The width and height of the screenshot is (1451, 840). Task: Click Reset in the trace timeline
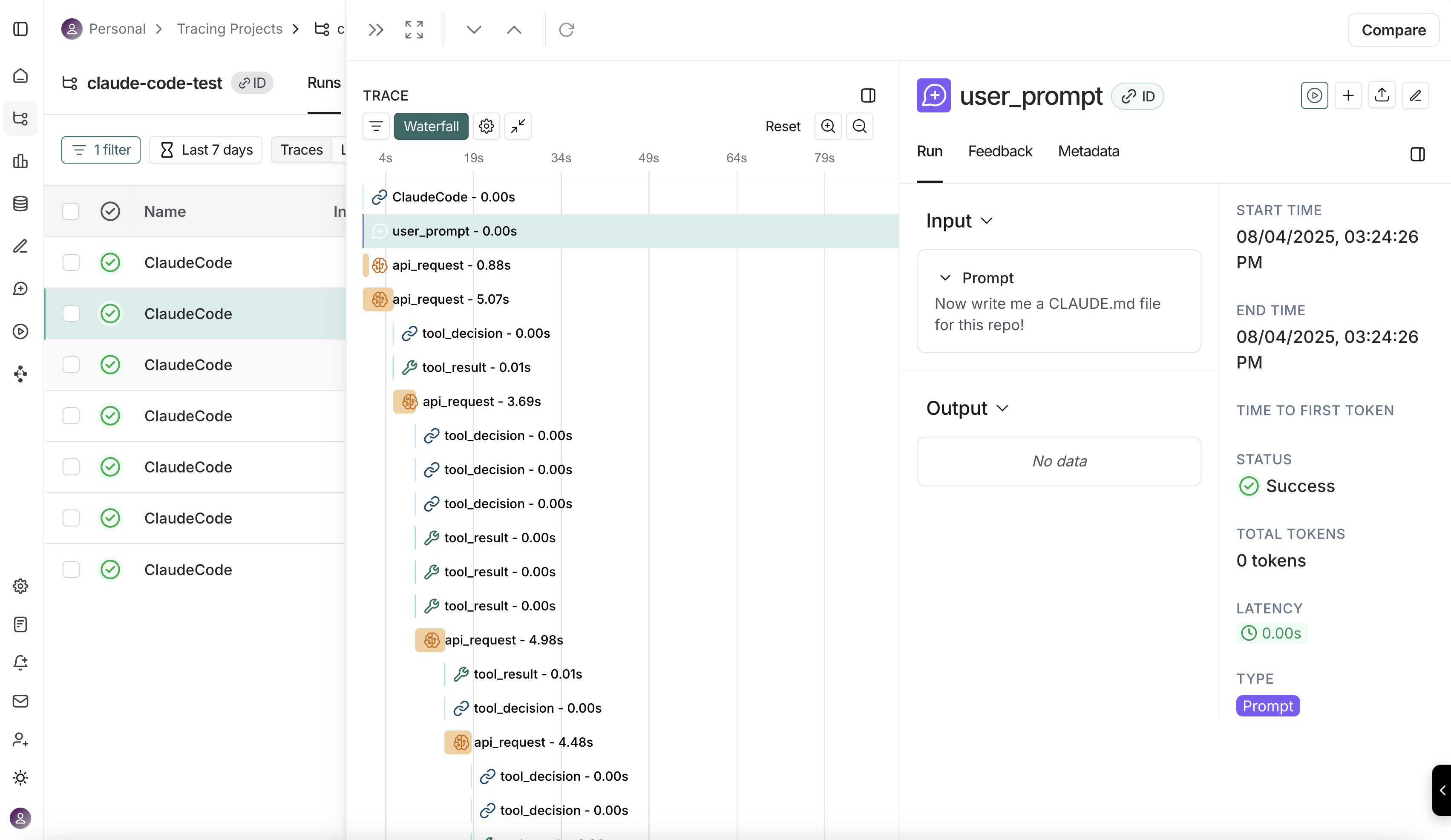pos(783,126)
